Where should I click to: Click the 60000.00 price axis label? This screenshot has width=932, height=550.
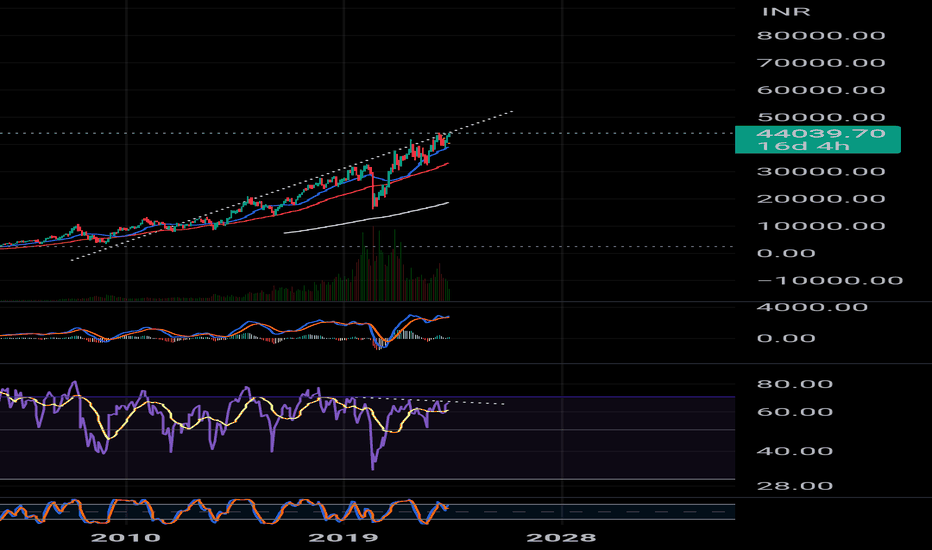(821, 90)
